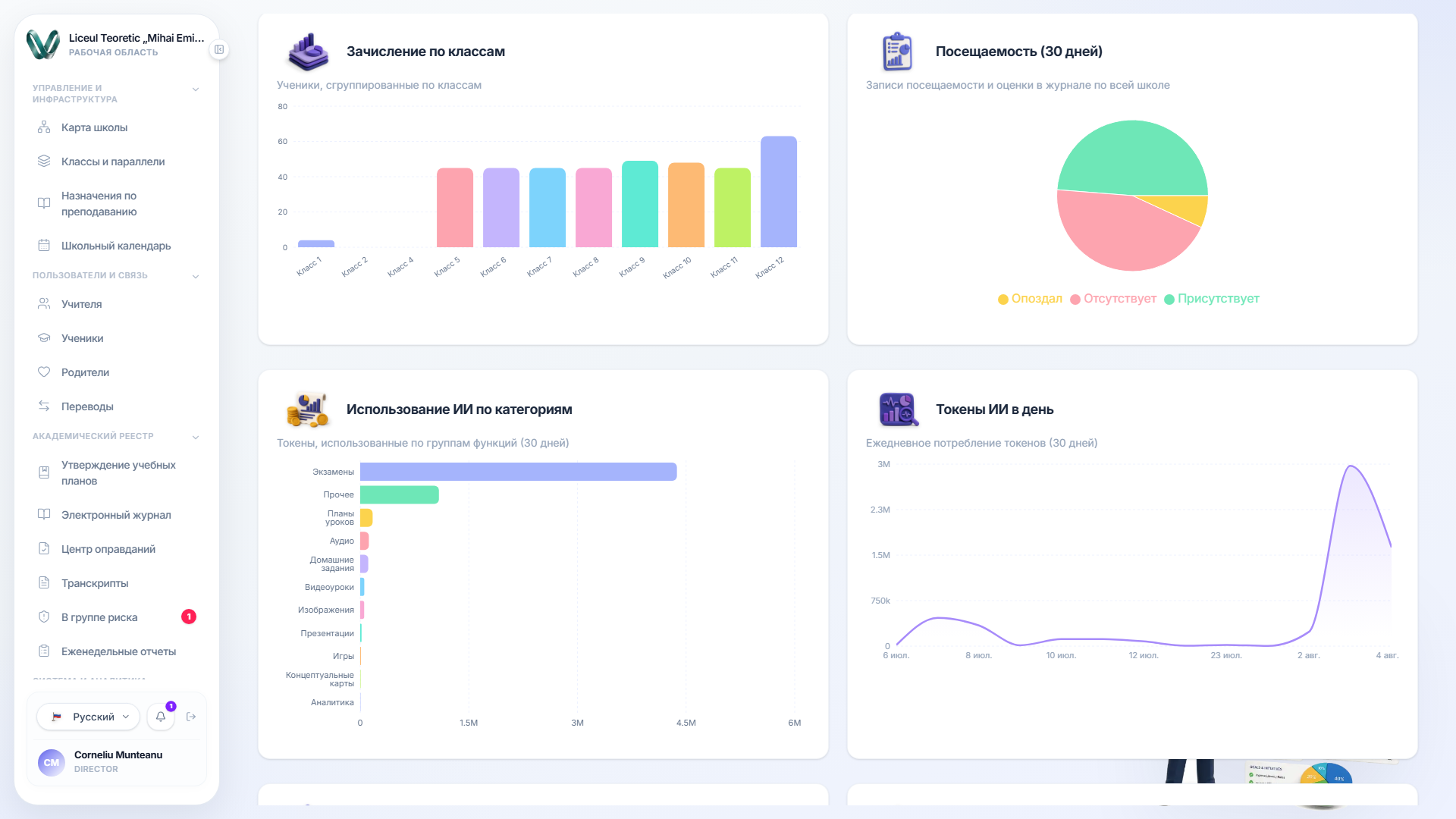This screenshot has height=819, width=1456.
Task: Click the Токены ИИ в день analytics icon
Action: pyautogui.click(x=898, y=409)
